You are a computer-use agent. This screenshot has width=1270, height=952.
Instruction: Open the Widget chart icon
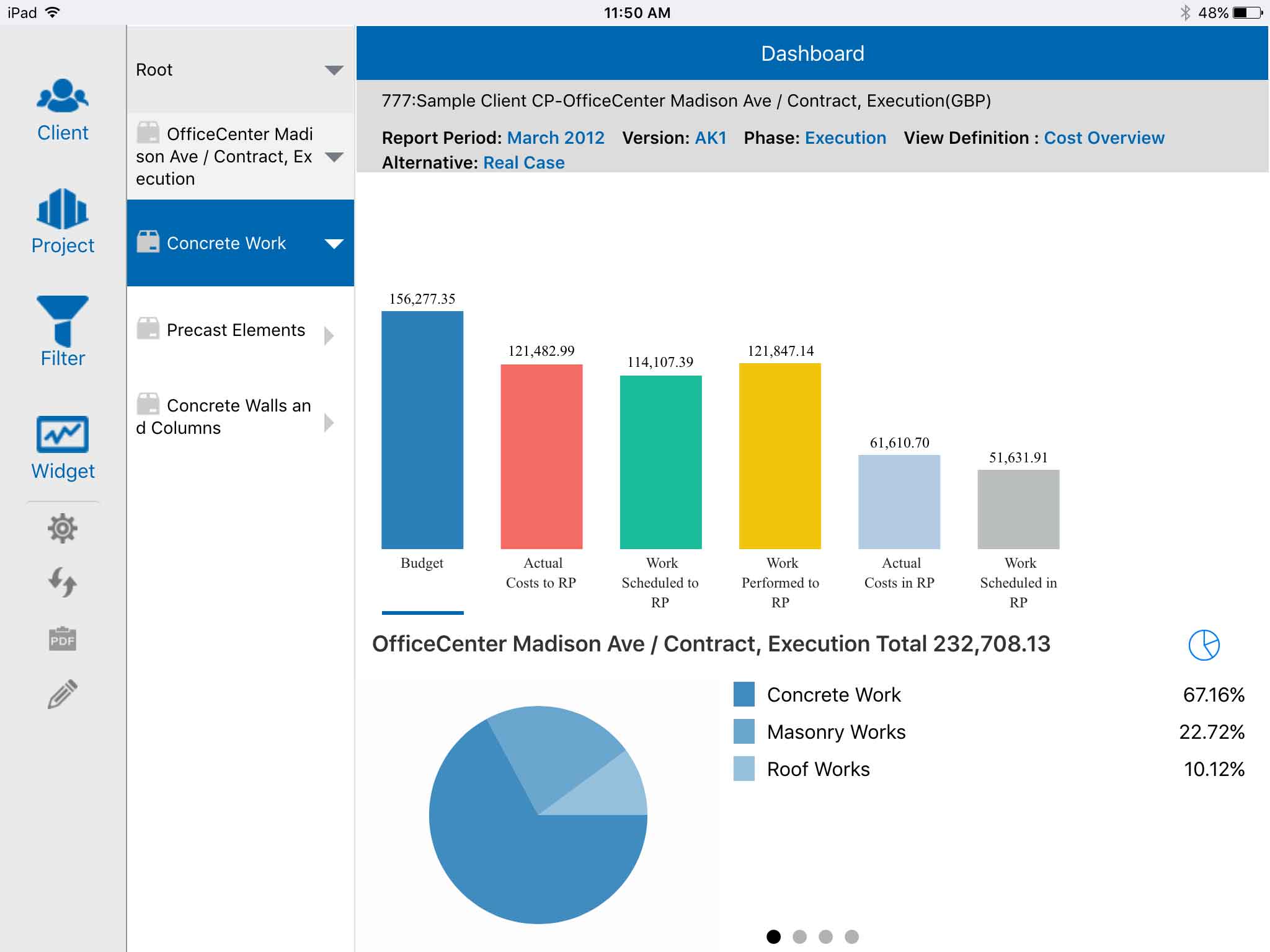pos(63,446)
